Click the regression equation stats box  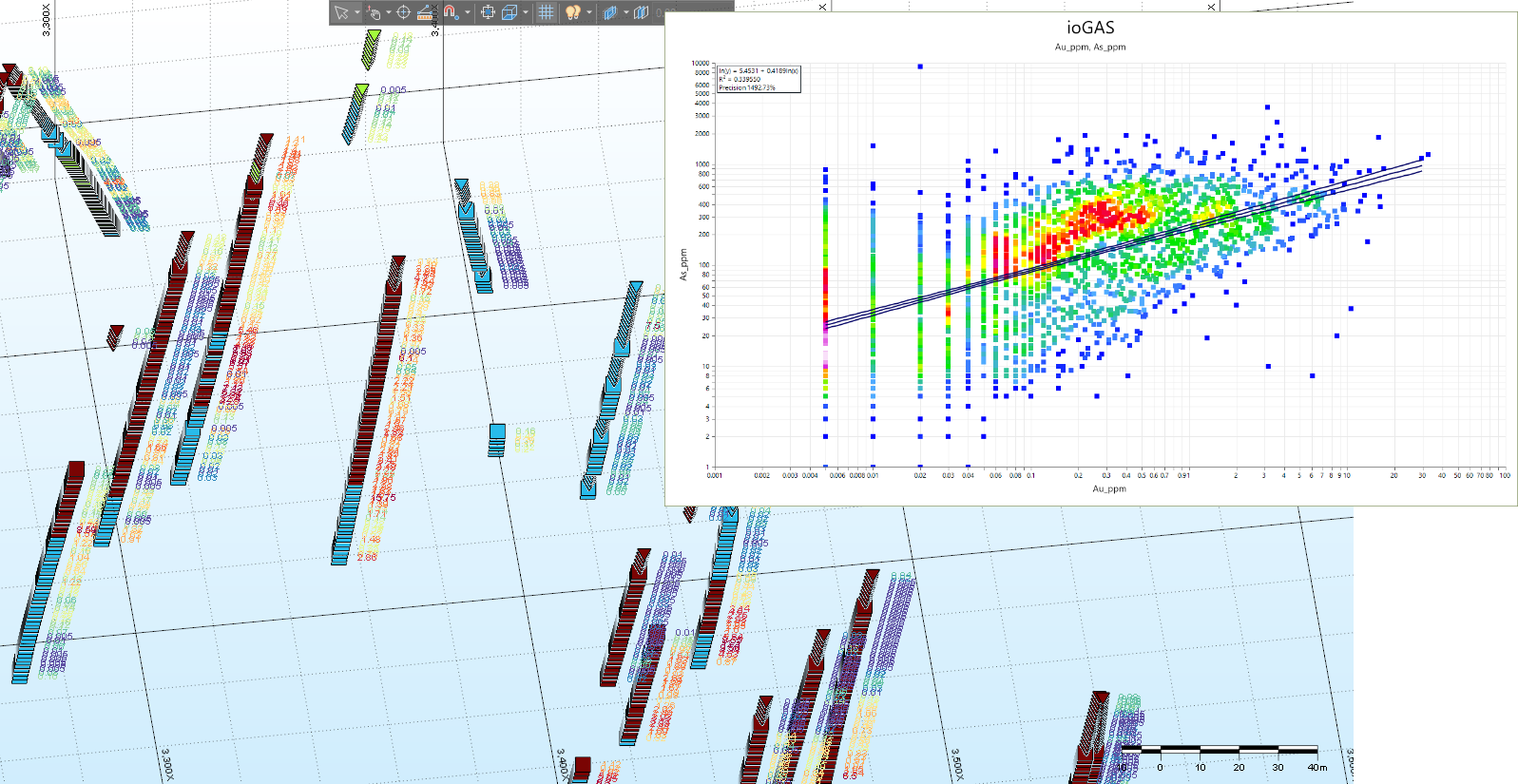758,79
